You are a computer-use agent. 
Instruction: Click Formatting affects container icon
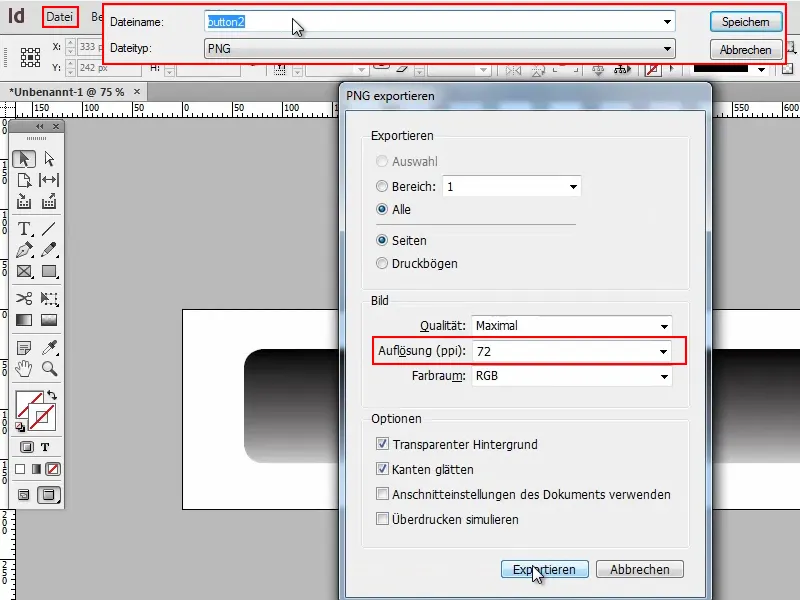click(27, 447)
